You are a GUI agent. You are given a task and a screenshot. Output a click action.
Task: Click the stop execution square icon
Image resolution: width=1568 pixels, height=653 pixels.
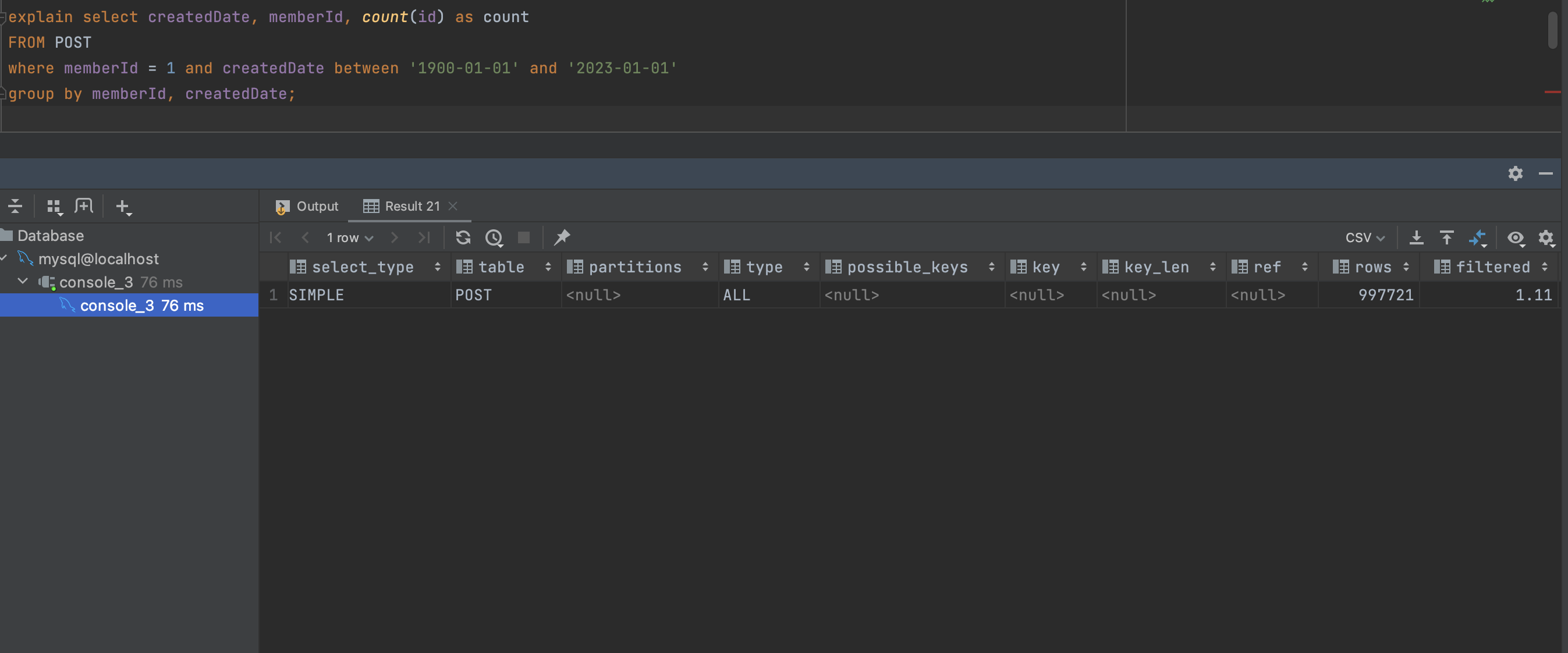click(x=523, y=237)
